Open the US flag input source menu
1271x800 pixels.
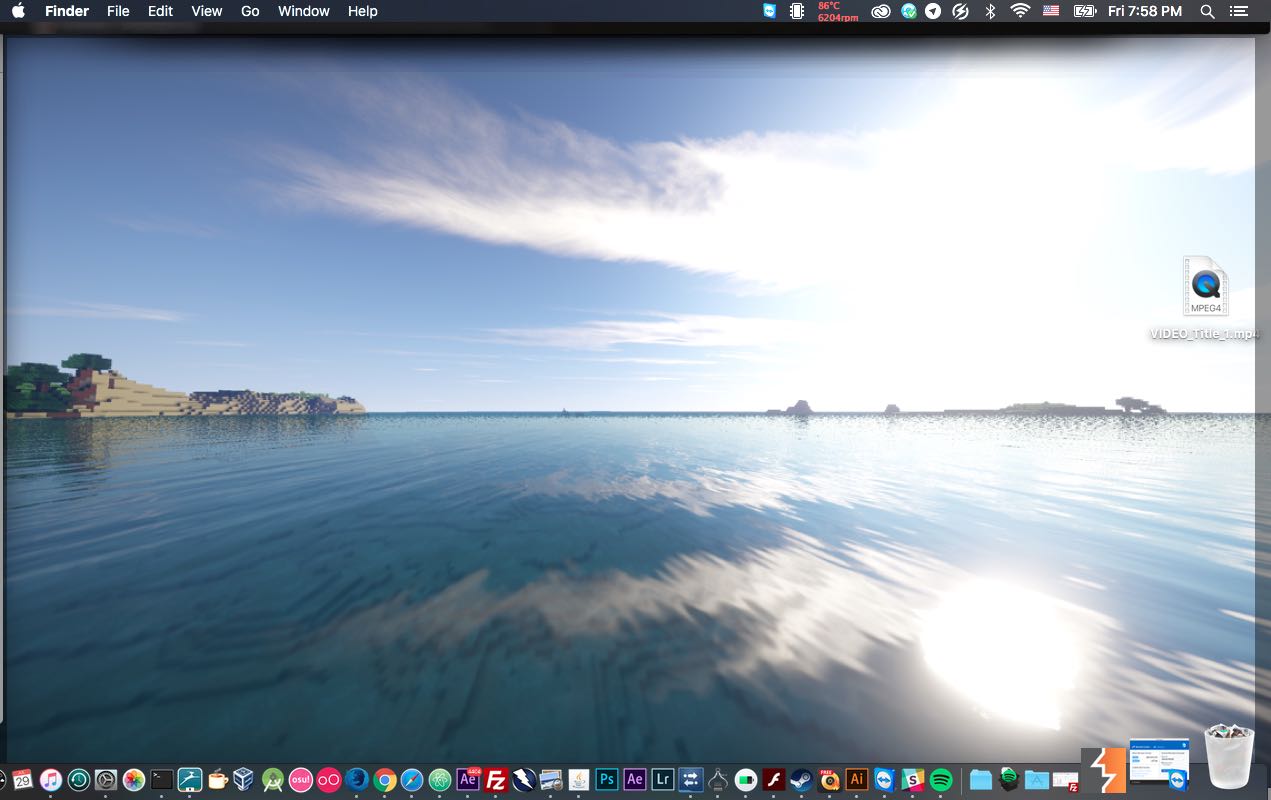(1051, 11)
